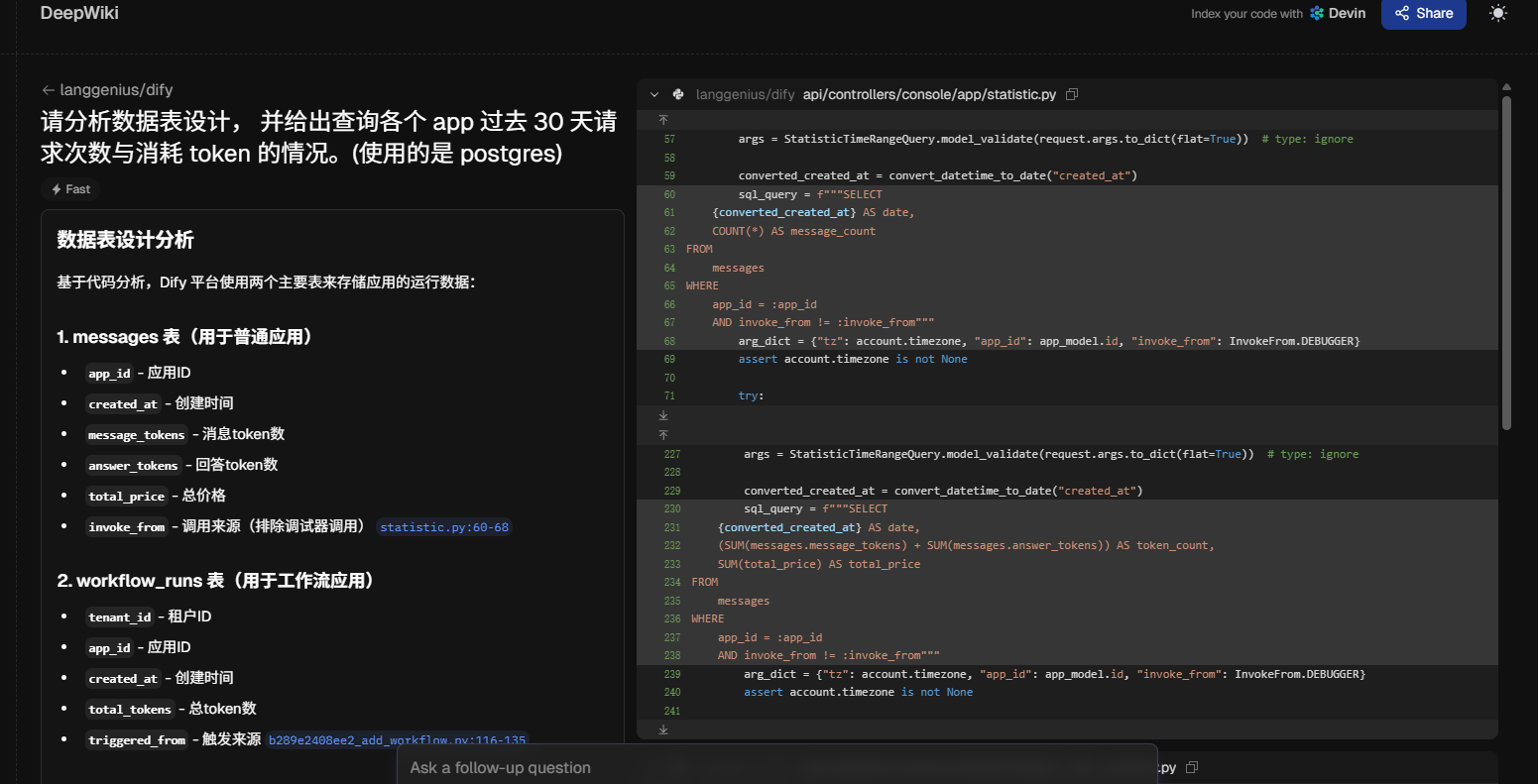Copy path of the bottom .py file
Viewport: 1538px width, 784px height.
click(x=1192, y=768)
